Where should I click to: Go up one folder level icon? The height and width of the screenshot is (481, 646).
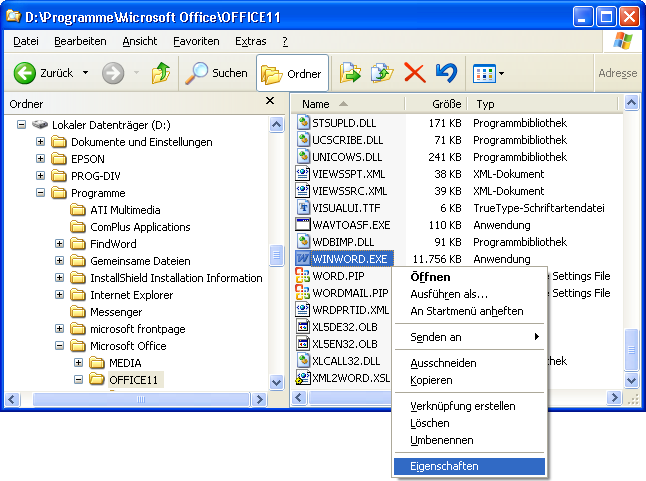point(161,73)
